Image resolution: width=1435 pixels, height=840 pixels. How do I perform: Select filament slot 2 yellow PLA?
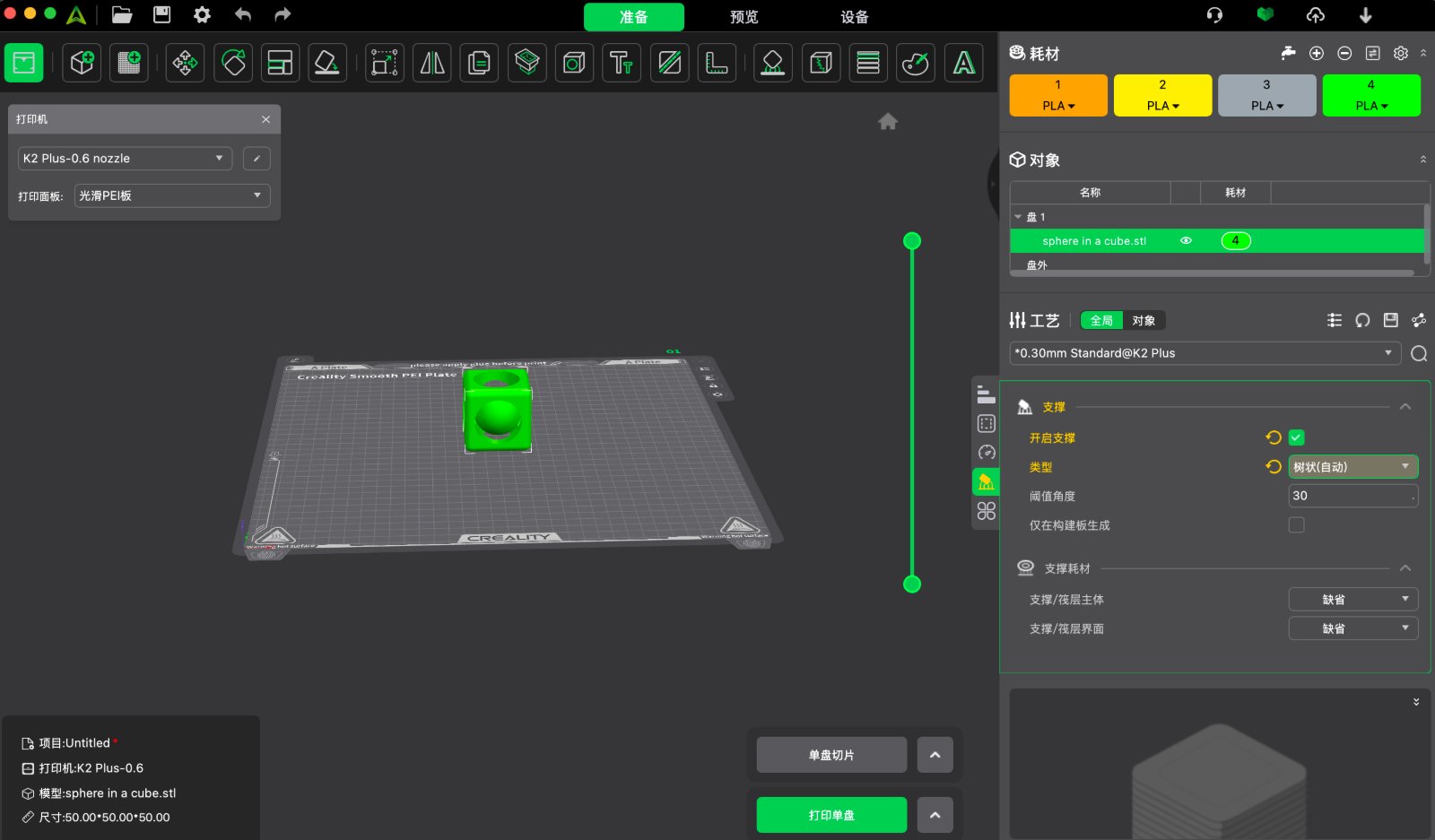tap(1162, 95)
